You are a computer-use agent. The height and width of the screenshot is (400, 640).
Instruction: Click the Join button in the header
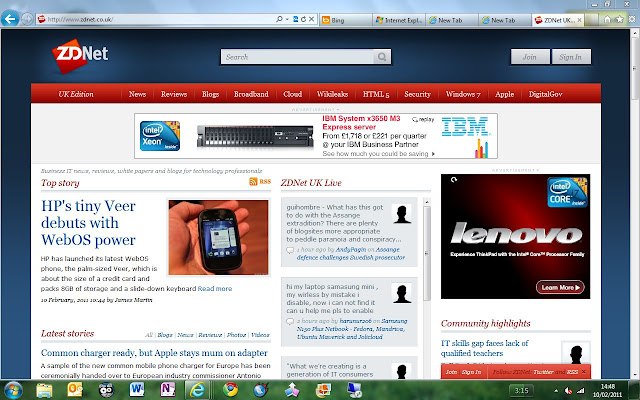(x=530, y=57)
